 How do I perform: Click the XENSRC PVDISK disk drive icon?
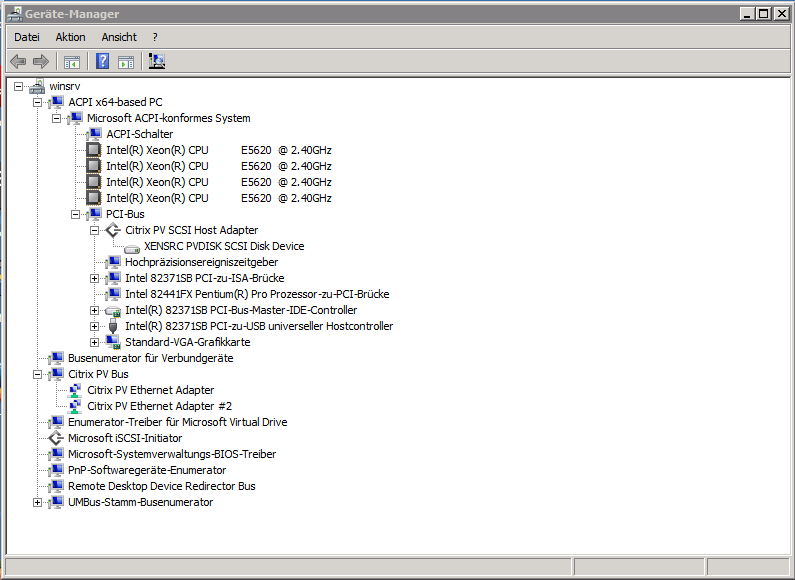132,248
